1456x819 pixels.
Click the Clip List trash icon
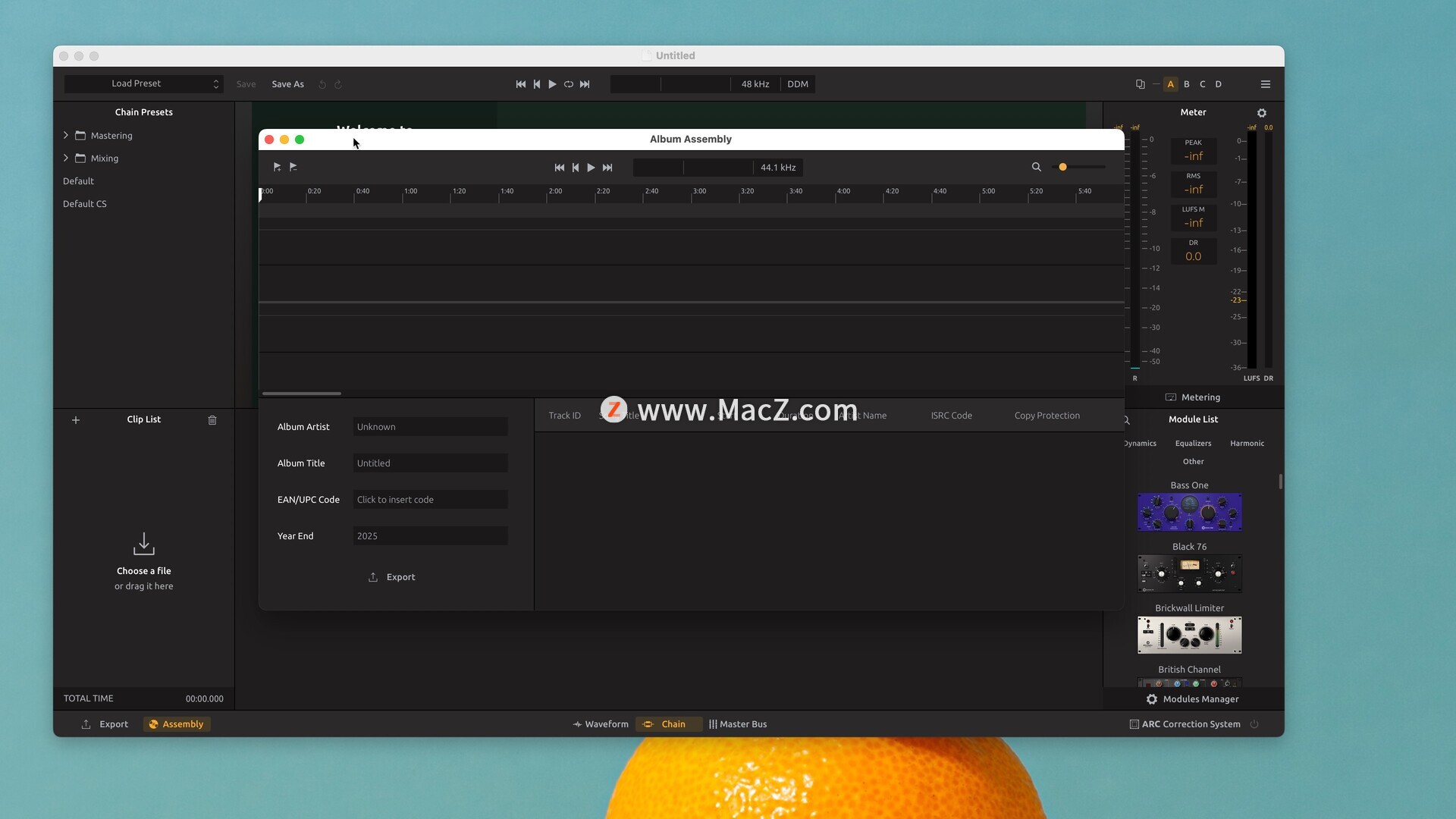click(x=212, y=420)
